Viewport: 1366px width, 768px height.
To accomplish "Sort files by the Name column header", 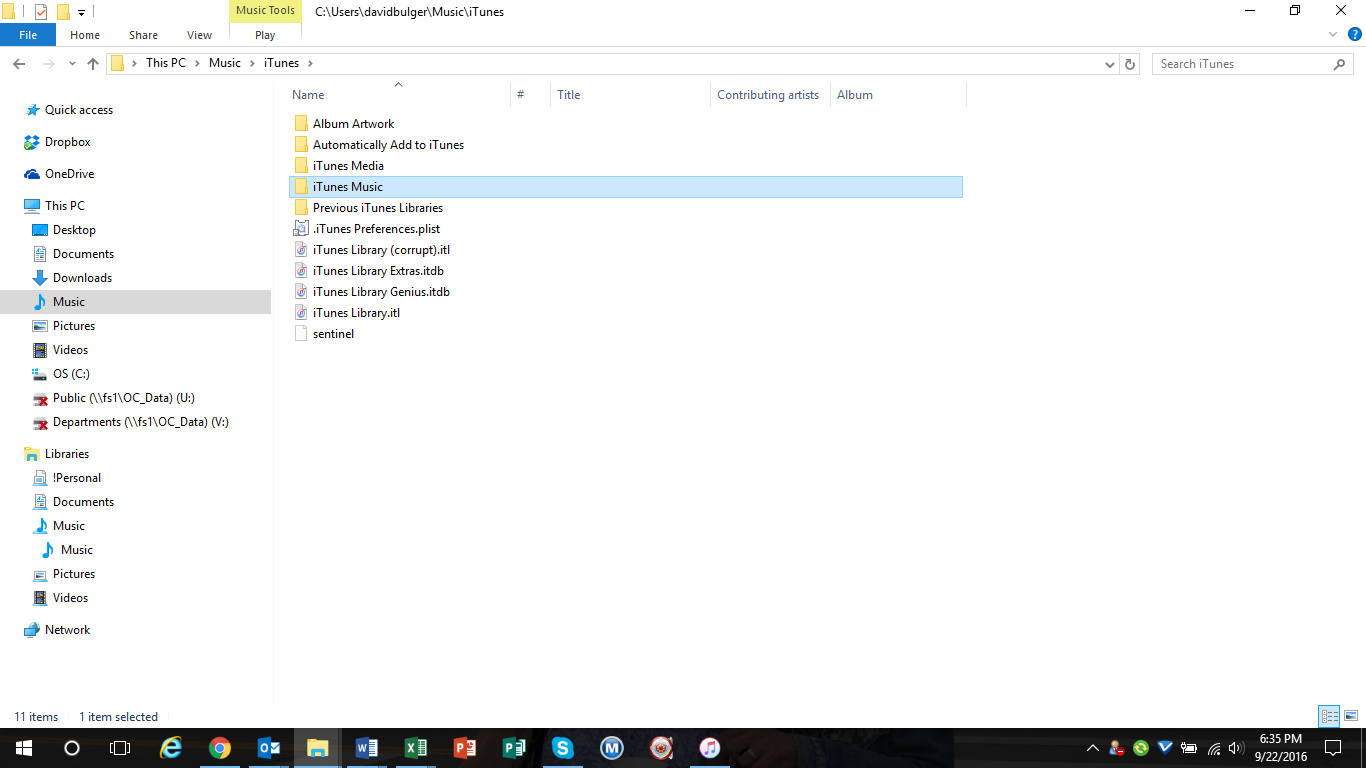I will pos(306,94).
